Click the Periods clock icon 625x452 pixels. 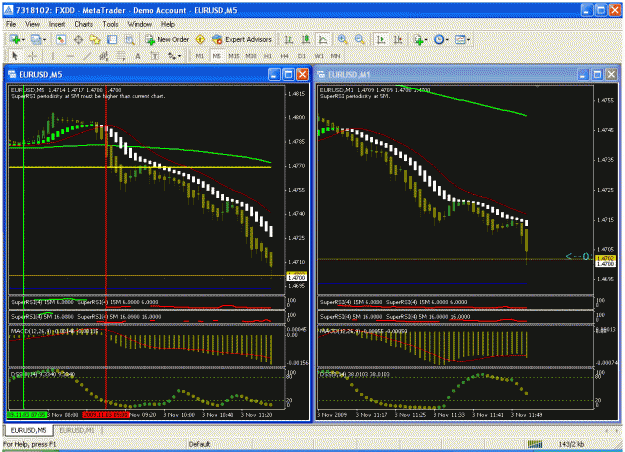coord(439,39)
